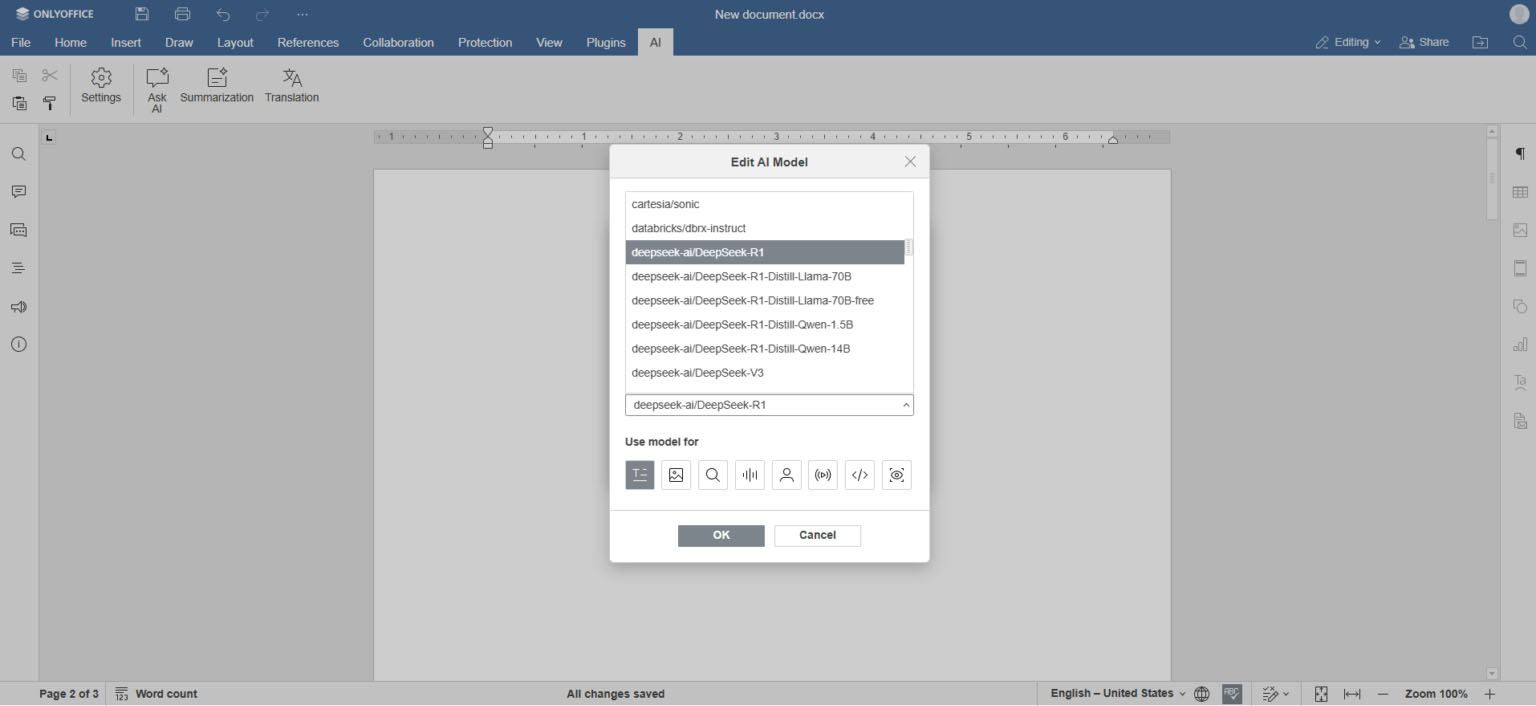Open the document language dropdown
The height and width of the screenshot is (706, 1536).
pos(1118,693)
